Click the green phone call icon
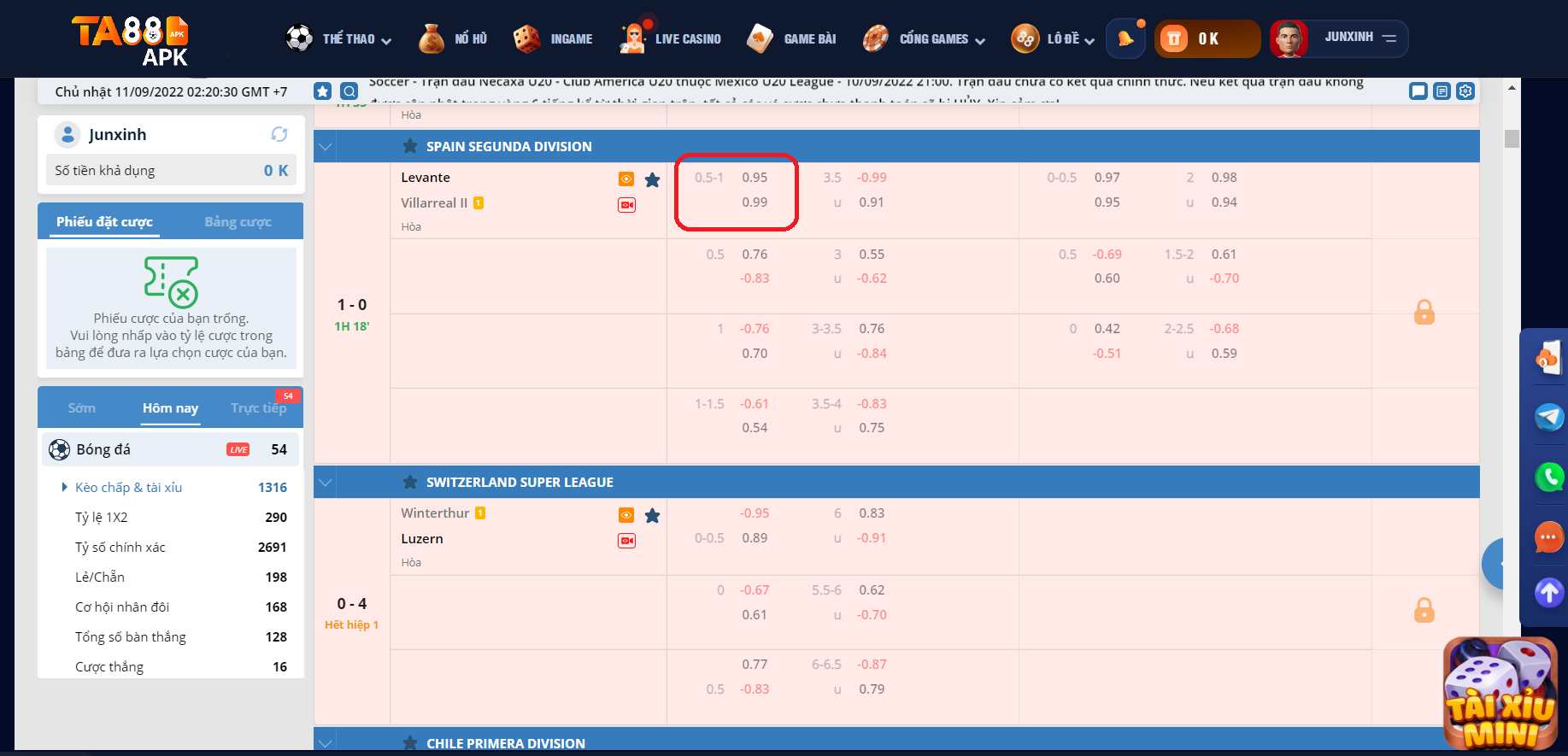This screenshot has height=756, width=1568. point(1548,477)
